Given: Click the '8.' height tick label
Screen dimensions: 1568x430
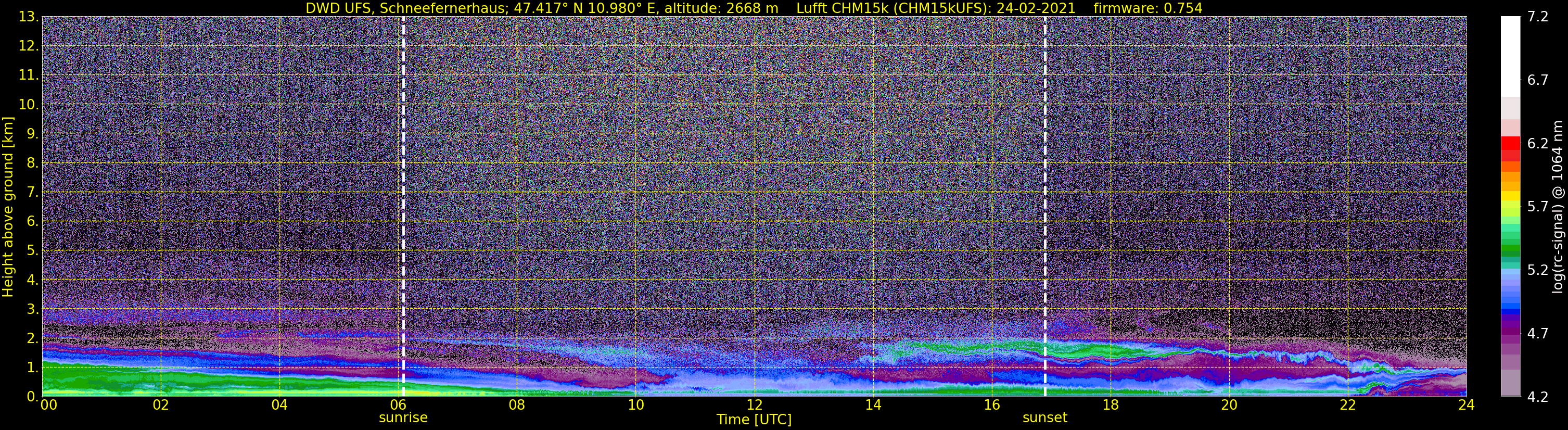Looking at the screenshot, I should pos(32,162).
